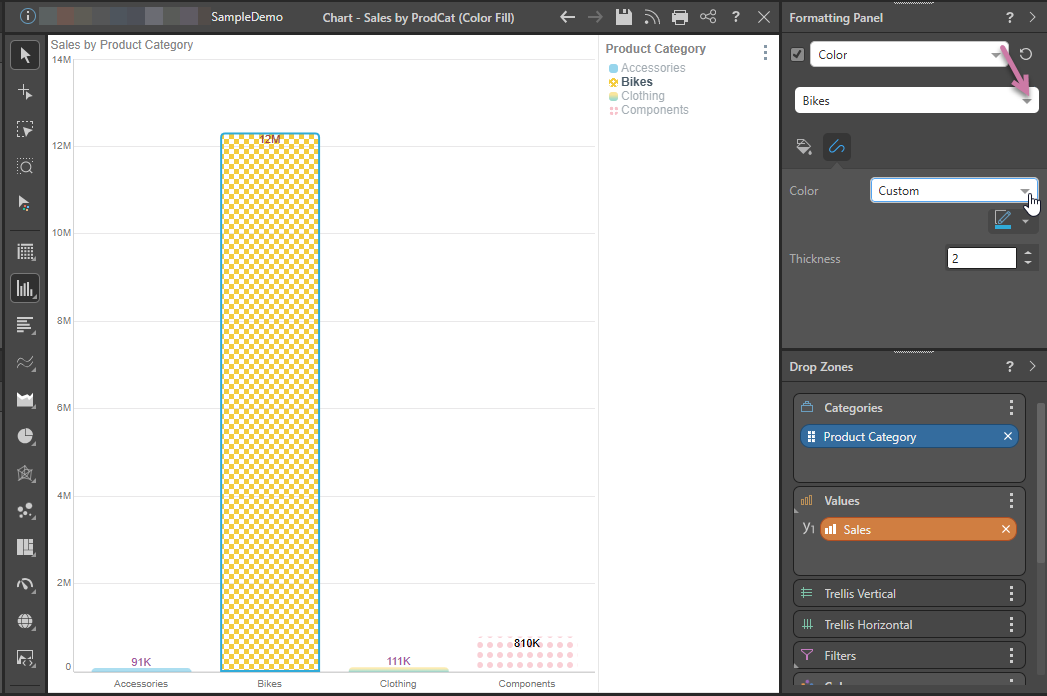This screenshot has height=696, width=1047.
Task: Open the Share icon in the header
Action: click(708, 17)
